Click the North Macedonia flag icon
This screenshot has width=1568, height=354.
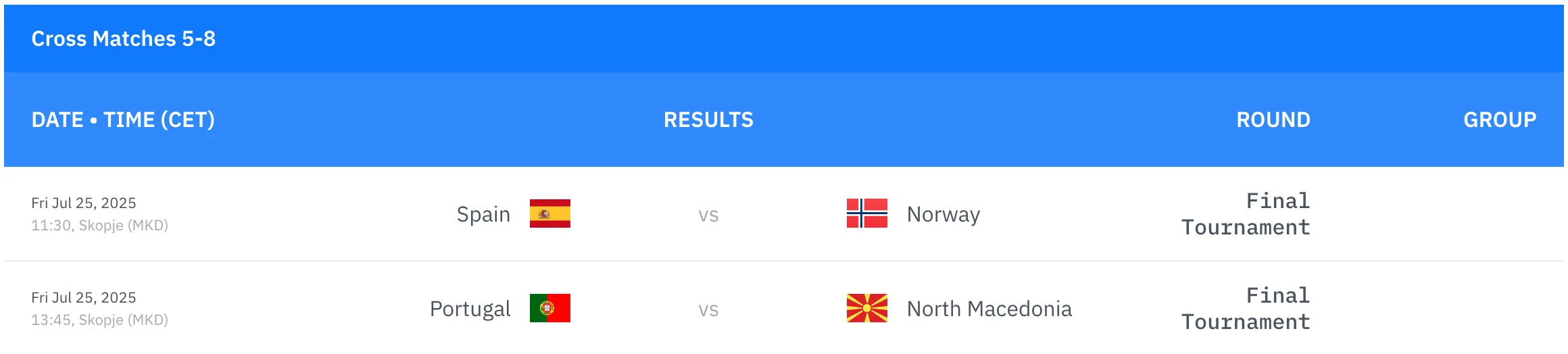click(x=866, y=308)
